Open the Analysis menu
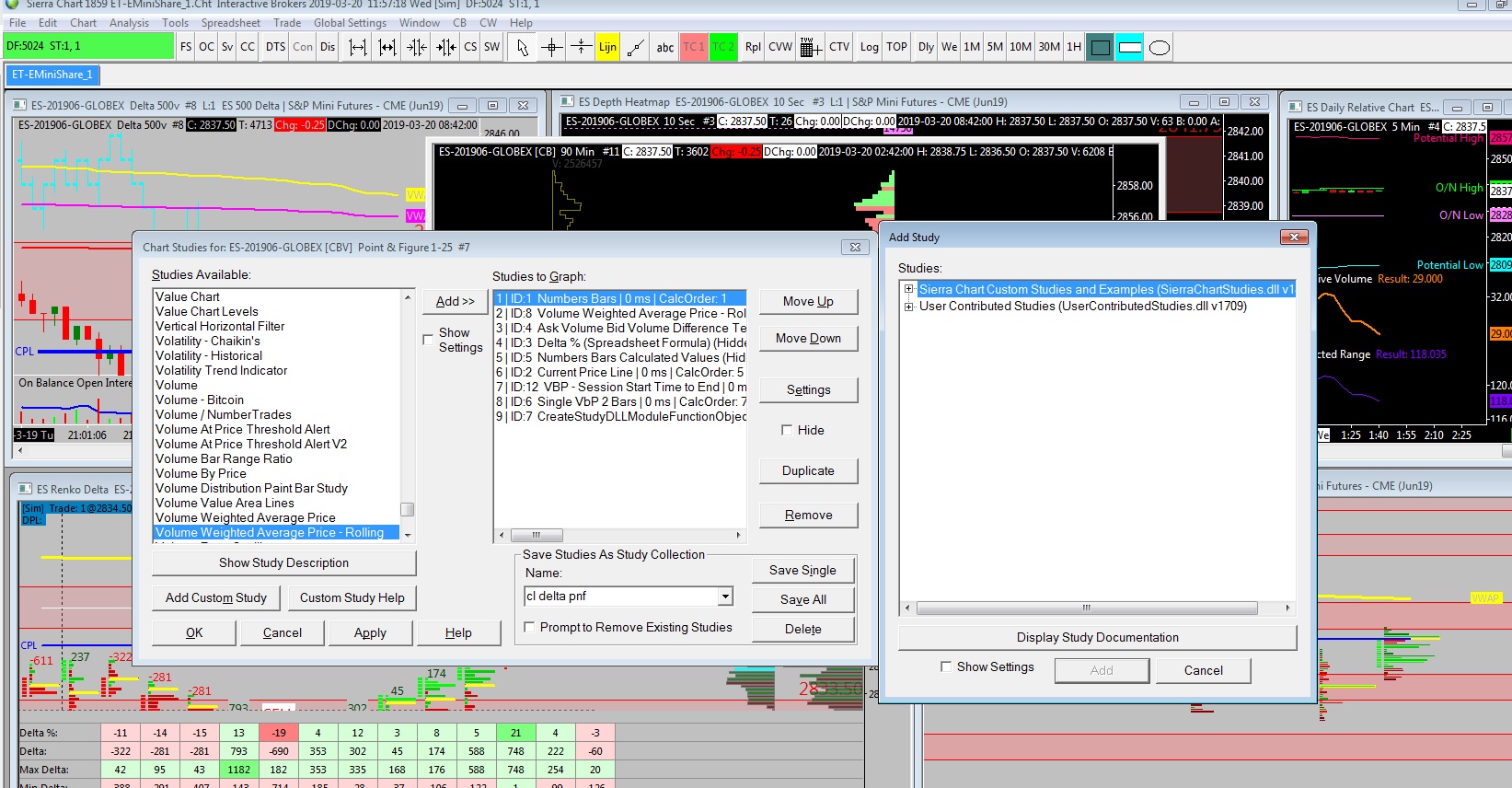The image size is (1512, 788). 129,23
